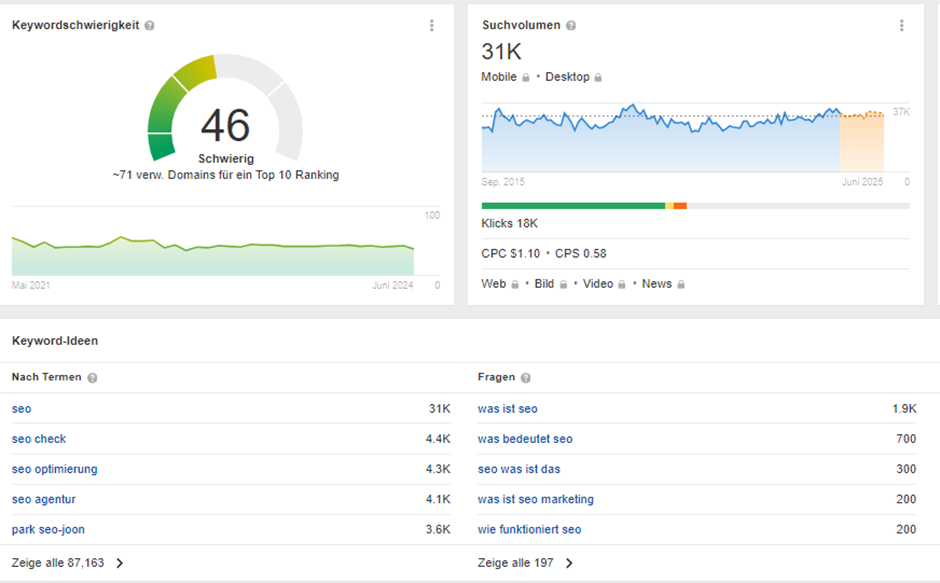Open the 'was ist seo' question link

(x=507, y=409)
